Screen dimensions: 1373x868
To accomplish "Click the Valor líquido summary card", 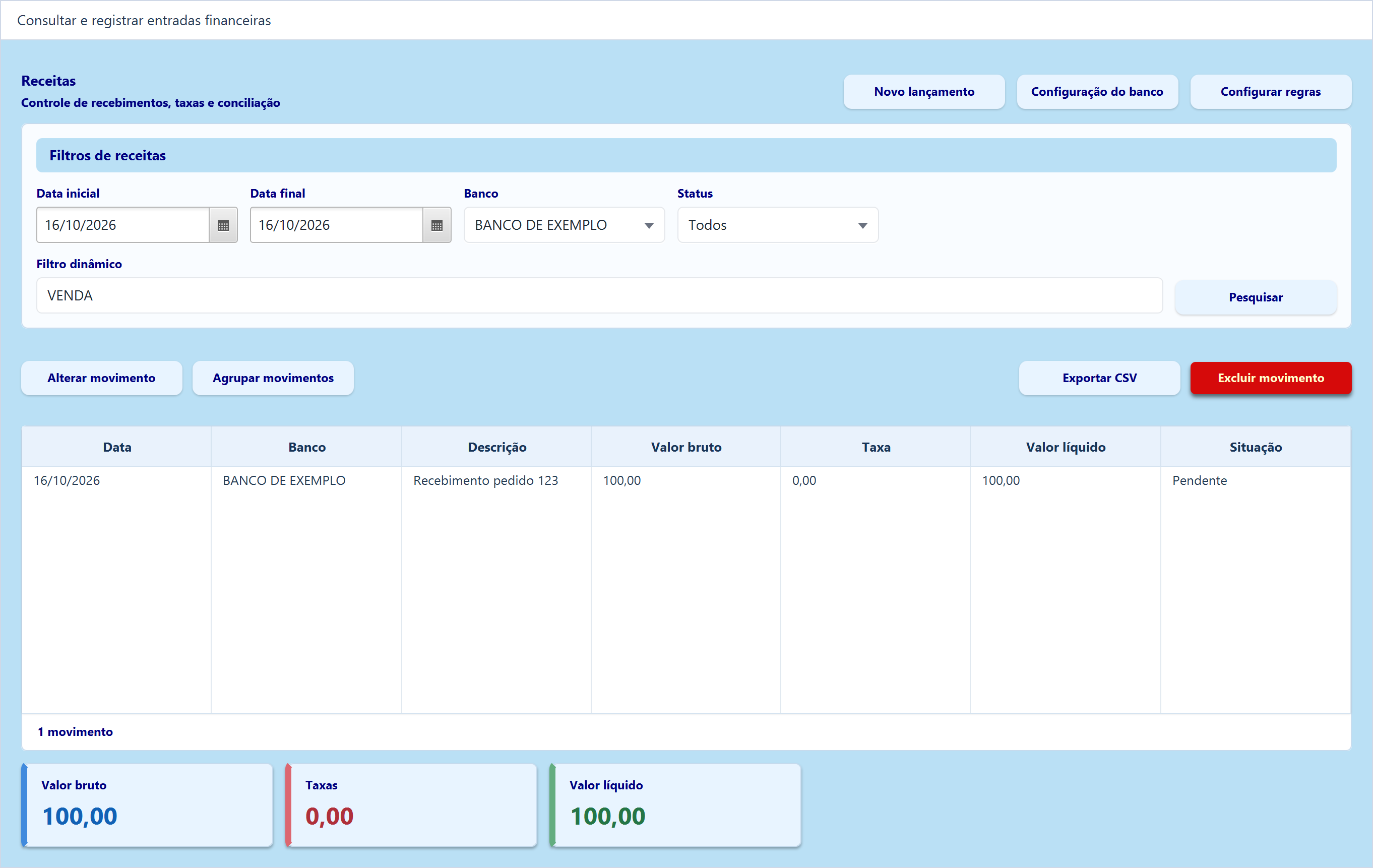I will [676, 804].
